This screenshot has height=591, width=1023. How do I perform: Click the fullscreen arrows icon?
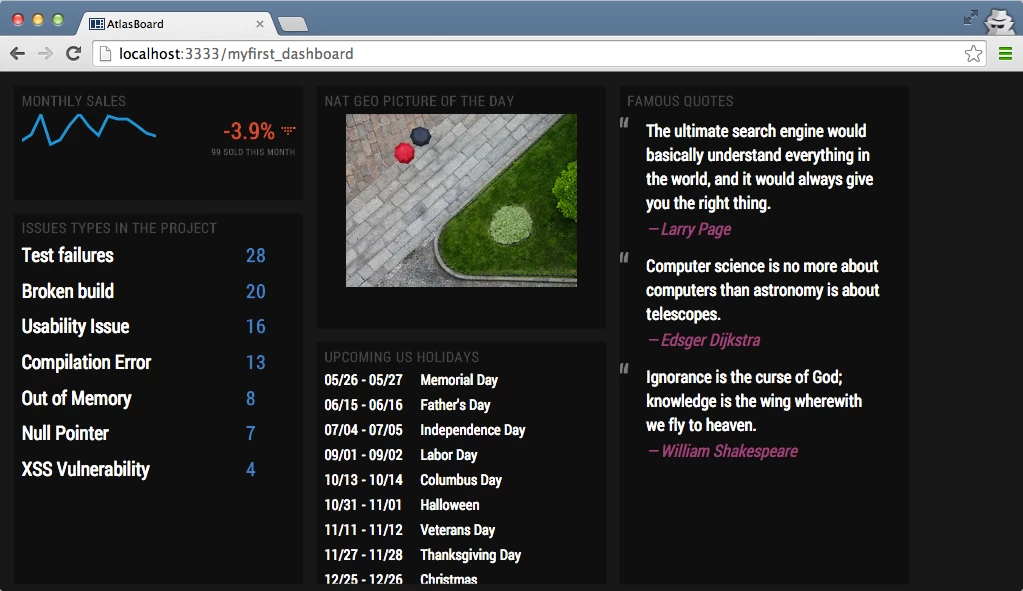pyautogui.click(x=971, y=18)
